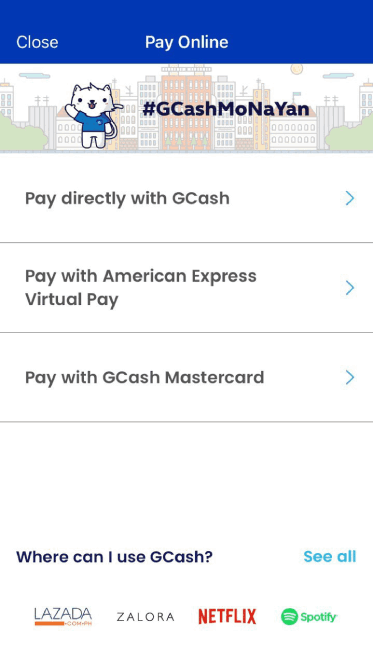The height and width of the screenshot is (664, 373).
Task: Click chevron beside GCash Mastercard
Action: tap(350, 377)
